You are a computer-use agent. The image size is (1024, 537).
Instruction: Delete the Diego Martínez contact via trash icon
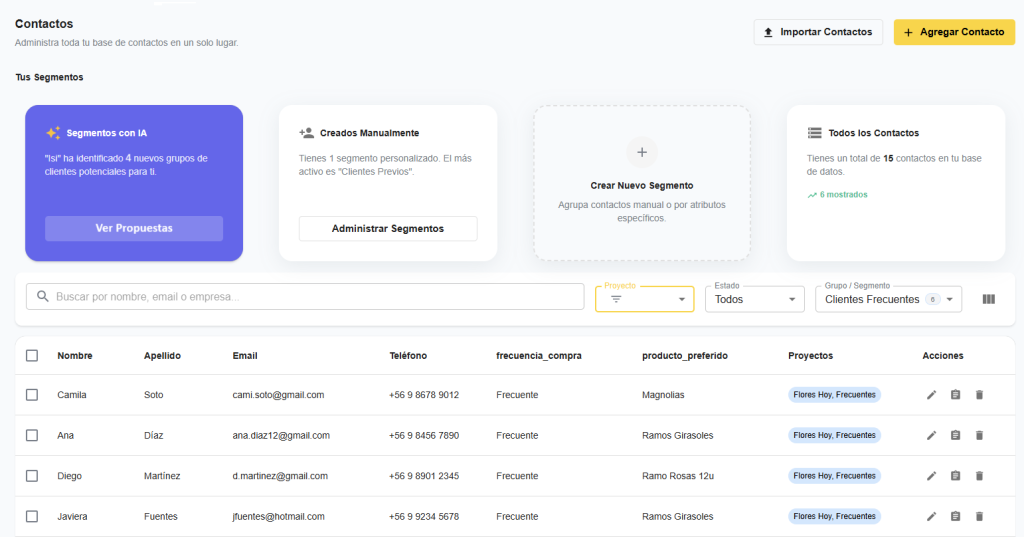pos(979,476)
